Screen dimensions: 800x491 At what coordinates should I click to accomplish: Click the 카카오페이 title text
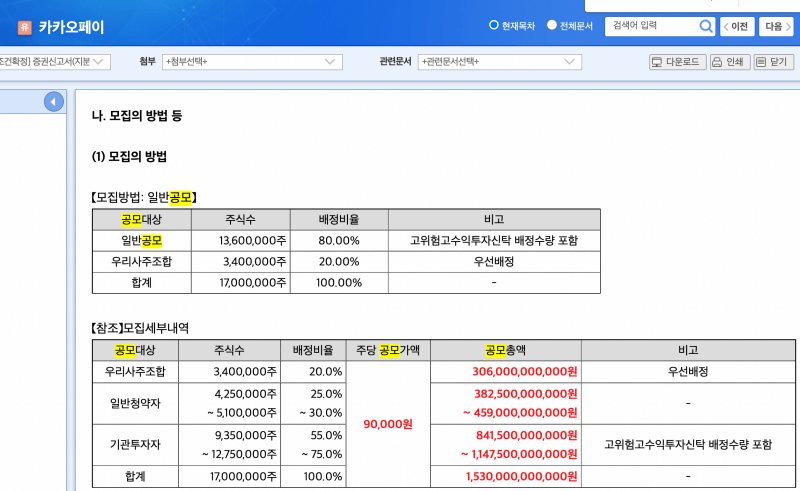(x=71, y=27)
